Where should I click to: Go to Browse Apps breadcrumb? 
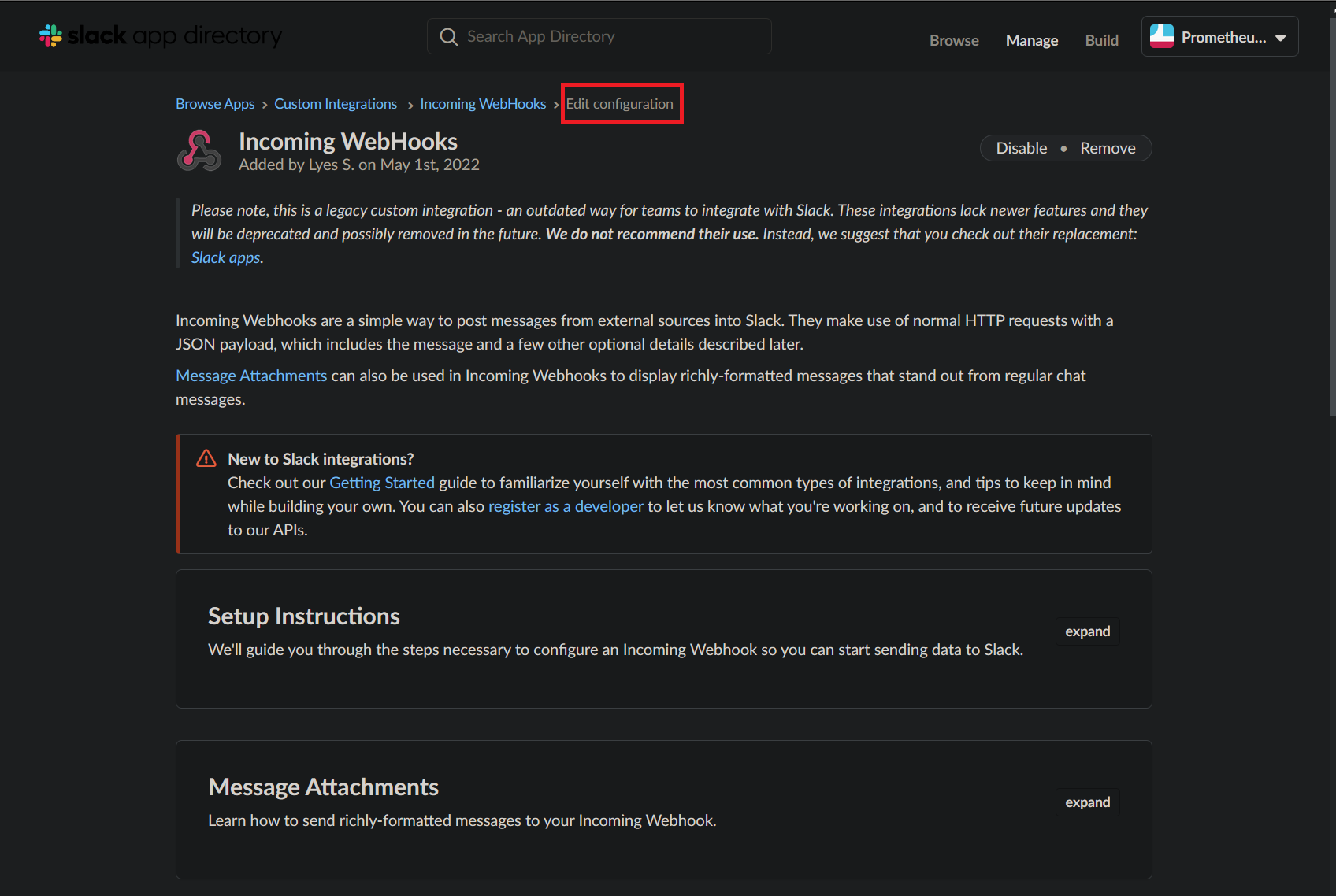(x=215, y=104)
